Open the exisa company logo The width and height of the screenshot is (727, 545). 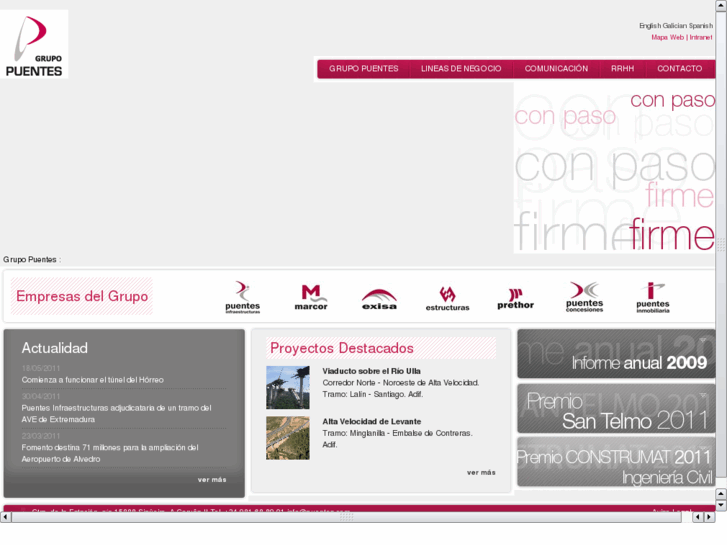tap(379, 299)
